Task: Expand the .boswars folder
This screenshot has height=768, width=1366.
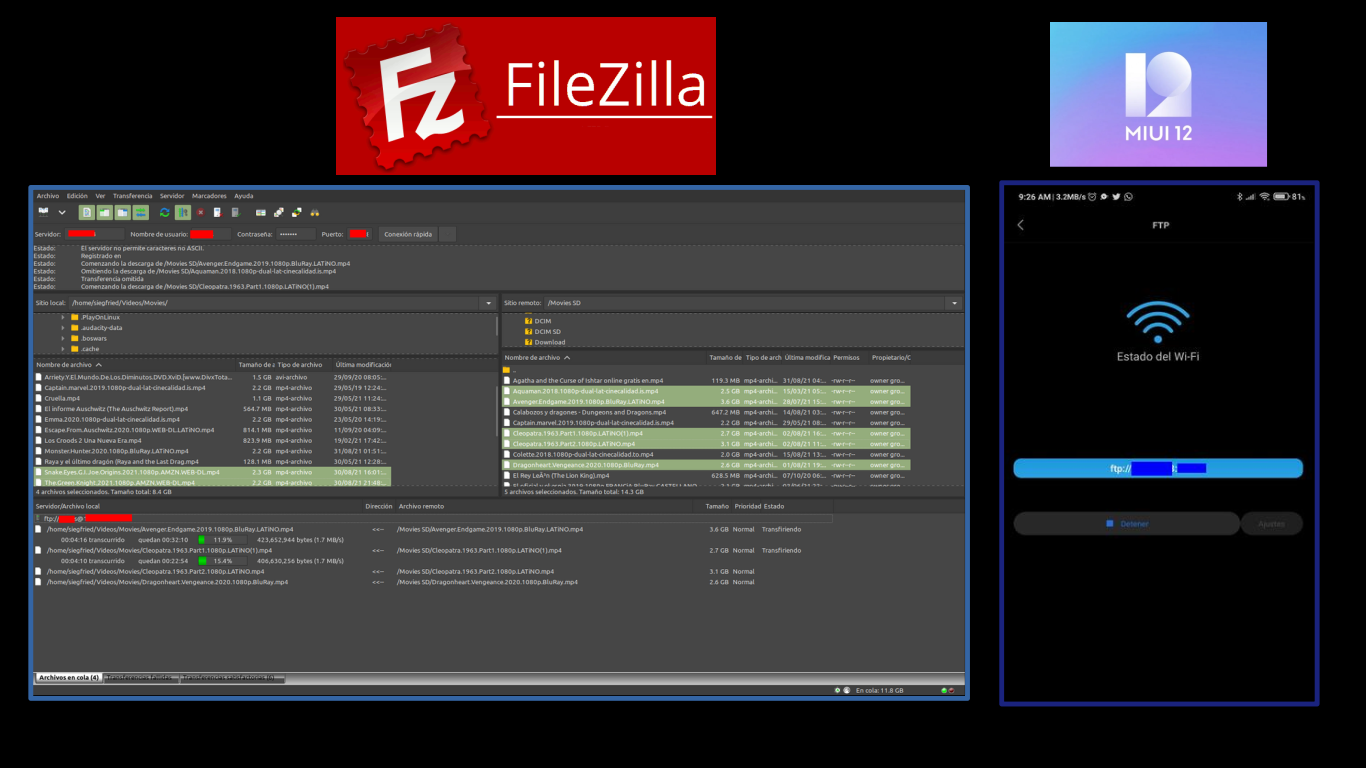Action: tap(63, 338)
